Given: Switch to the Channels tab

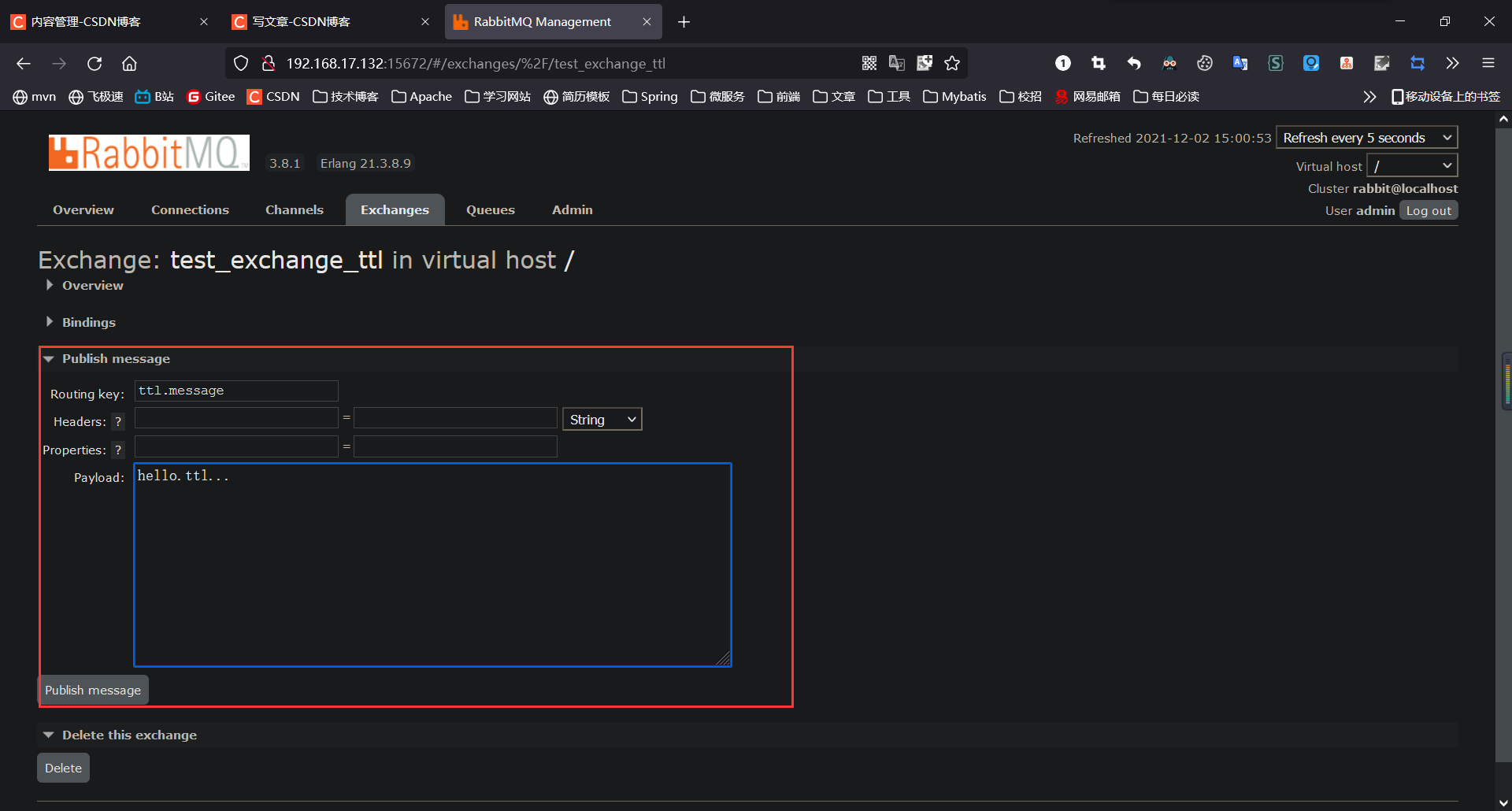Looking at the screenshot, I should tap(295, 210).
